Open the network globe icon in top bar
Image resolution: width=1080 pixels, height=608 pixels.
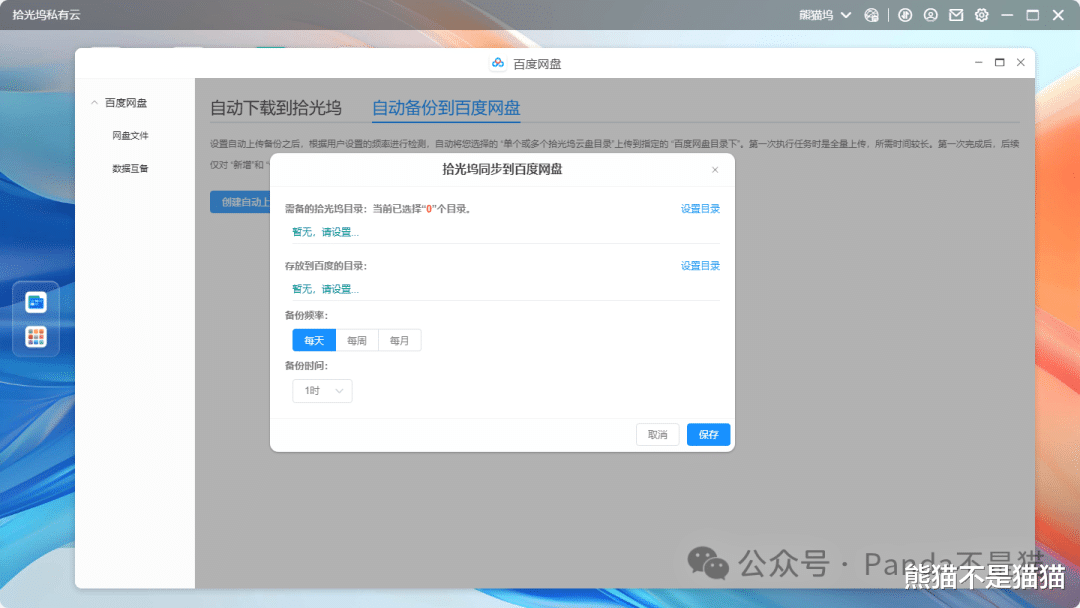(871, 15)
